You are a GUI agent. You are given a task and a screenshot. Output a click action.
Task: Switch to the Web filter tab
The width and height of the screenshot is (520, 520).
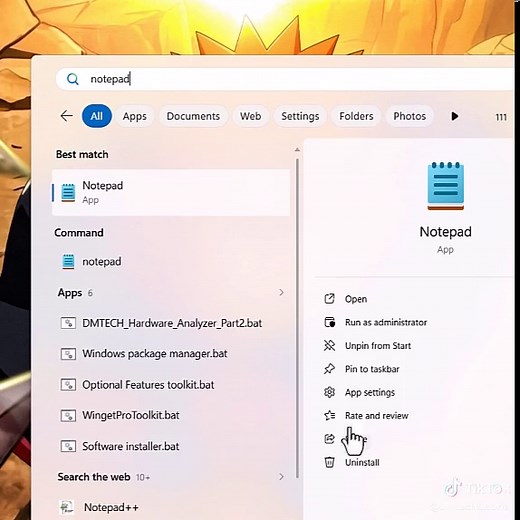pos(250,116)
